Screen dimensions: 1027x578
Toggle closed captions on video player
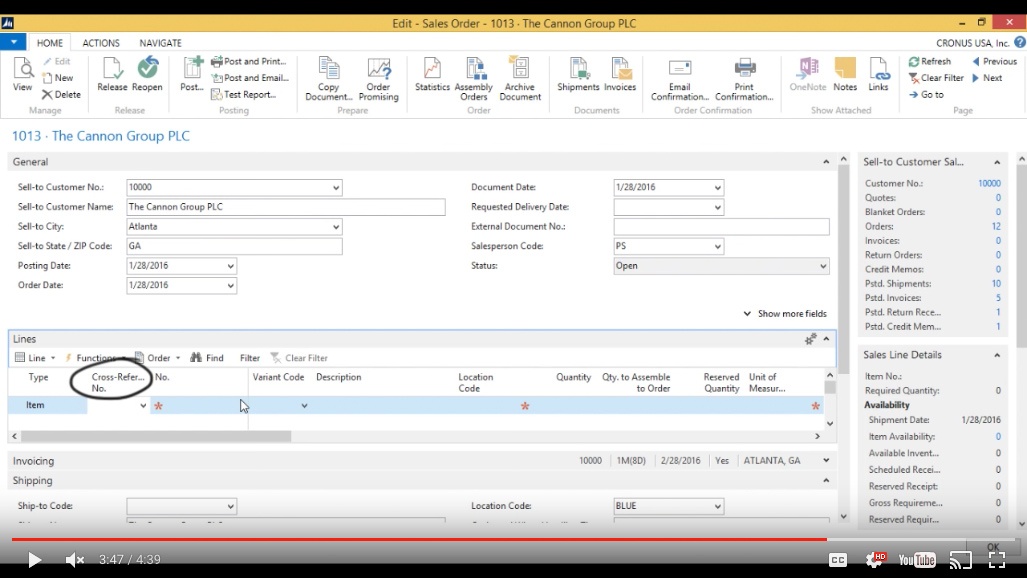point(838,560)
